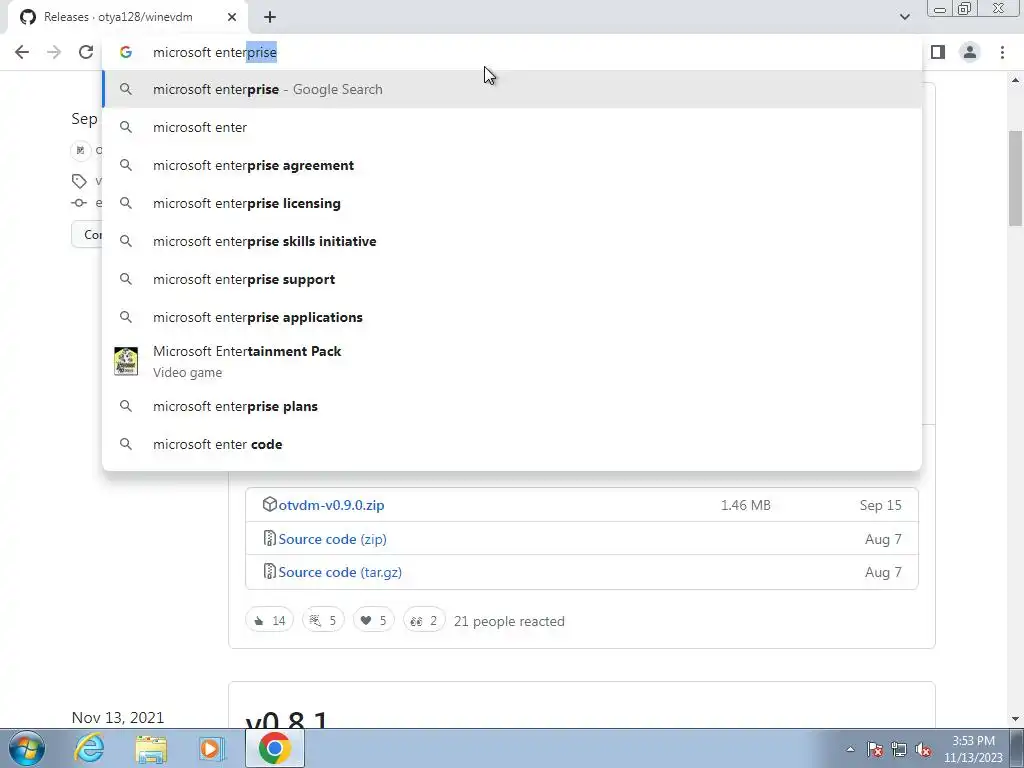Click the search icon beside 'microsoft enterprise support'
This screenshot has height=768, width=1024.
(126, 279)
